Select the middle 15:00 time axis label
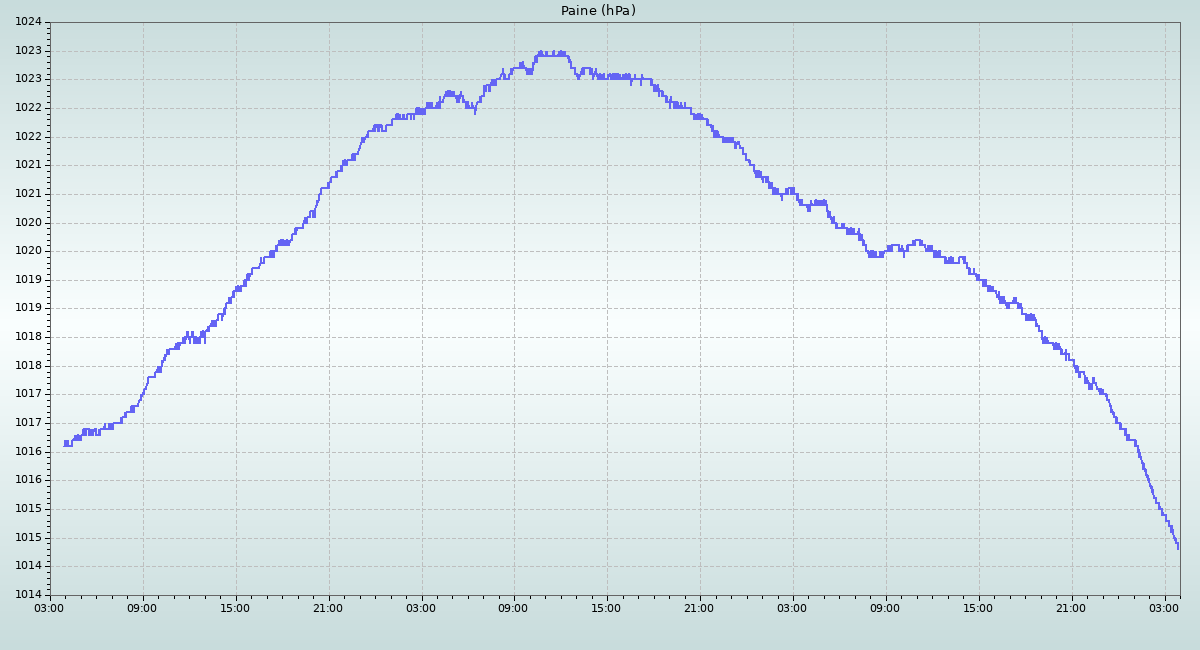Viewport: 1200px width, 650px height. [607, 607]
